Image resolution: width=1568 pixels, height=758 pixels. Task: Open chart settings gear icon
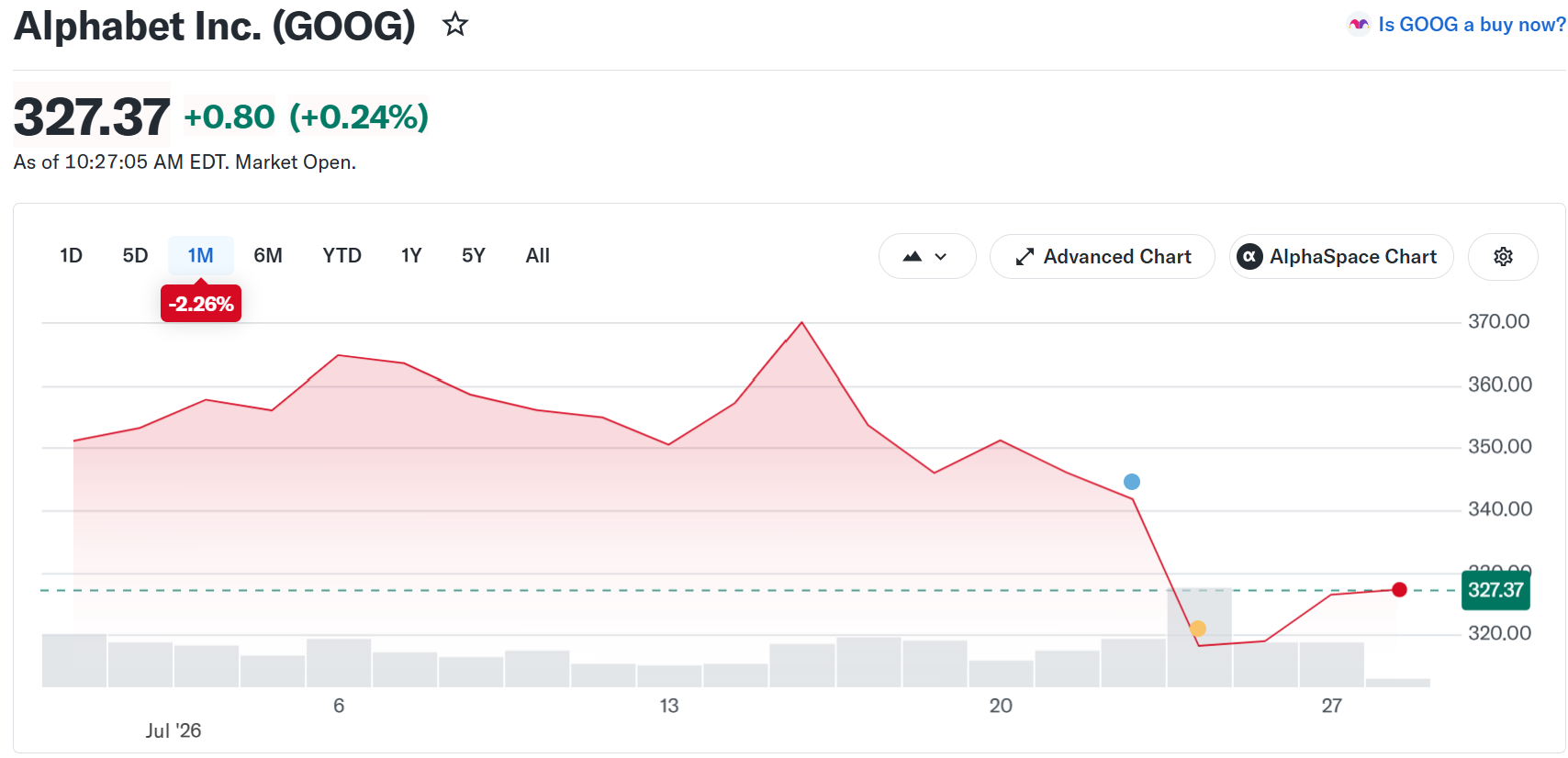(1503, 257)
